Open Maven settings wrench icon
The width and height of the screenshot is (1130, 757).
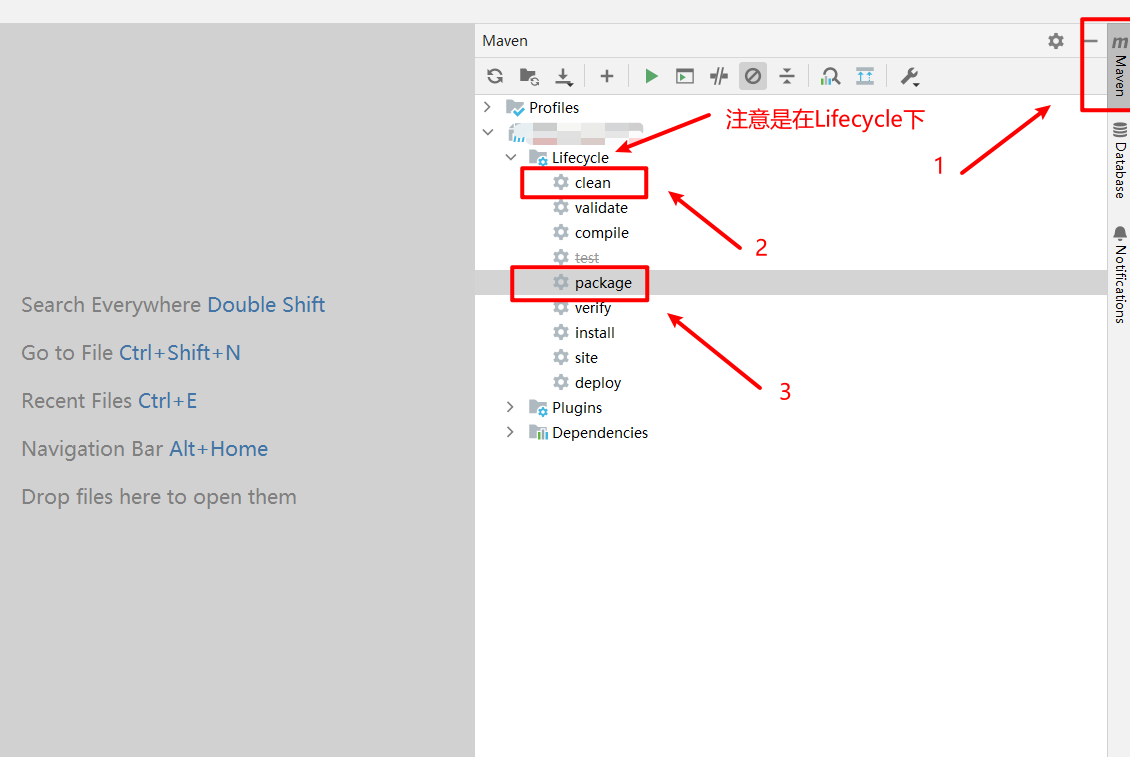(x=909, y=76)
